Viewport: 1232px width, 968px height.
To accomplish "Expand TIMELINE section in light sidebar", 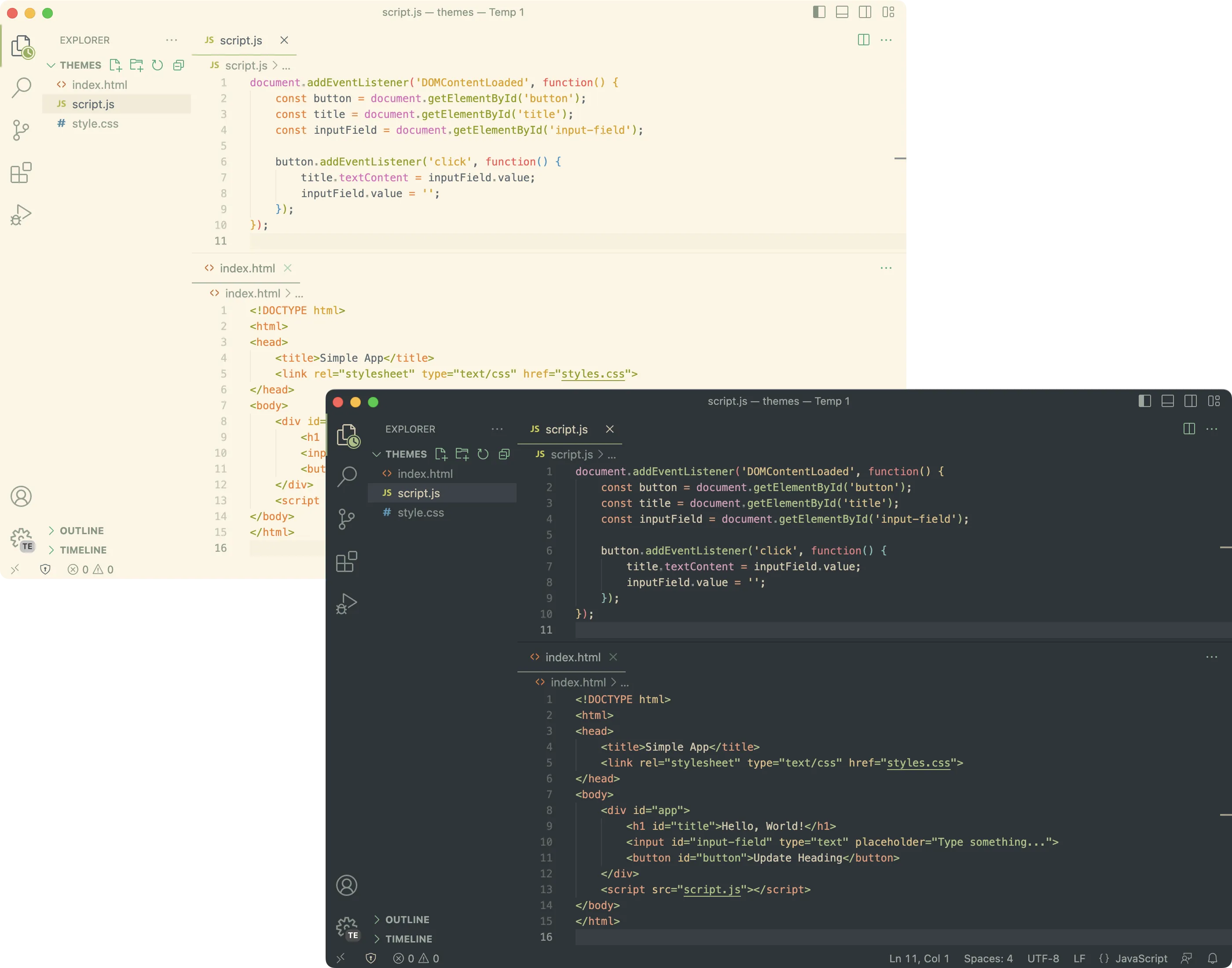I will [83, 550].
